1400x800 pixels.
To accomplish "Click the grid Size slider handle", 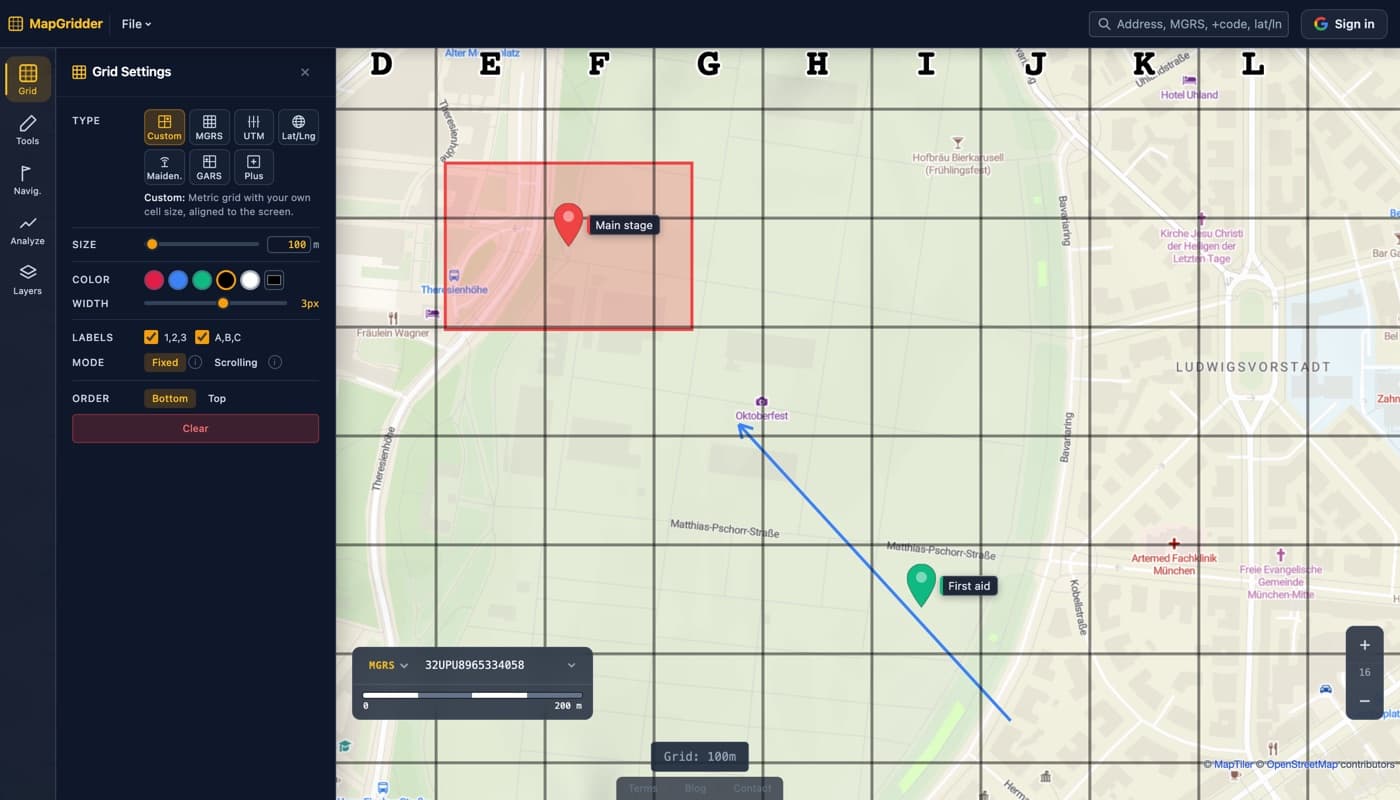I will click(x=152, y=244).
